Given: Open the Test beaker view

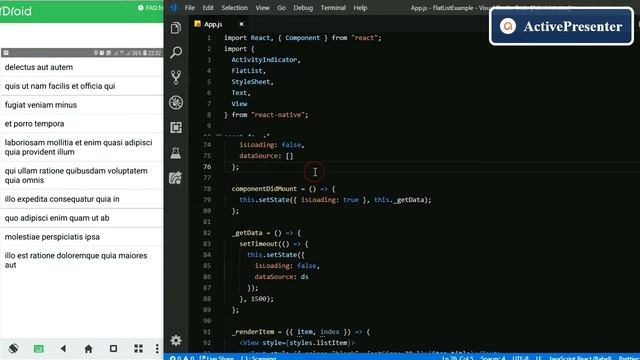Looking at the screenshot, I should pos(176,153).
